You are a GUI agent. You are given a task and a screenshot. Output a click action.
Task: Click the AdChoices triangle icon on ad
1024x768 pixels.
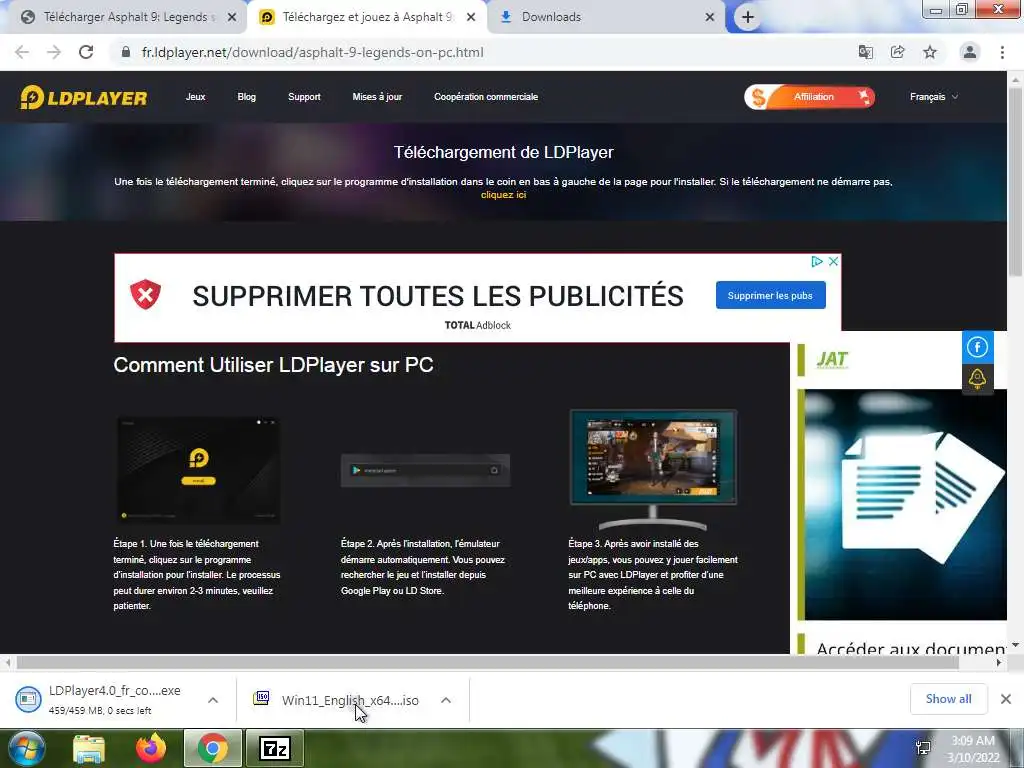(x=816, y=261)
